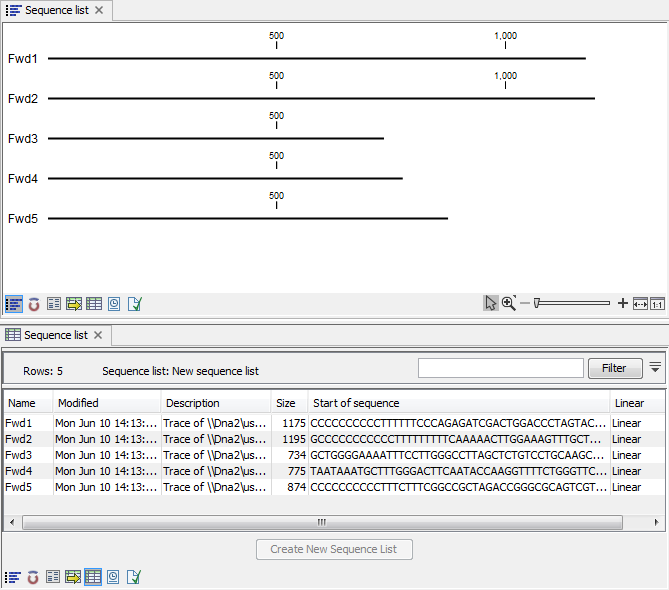Show circular view icon in lower panel toolbar
The image size is (669, 590).
click(33, 577)
